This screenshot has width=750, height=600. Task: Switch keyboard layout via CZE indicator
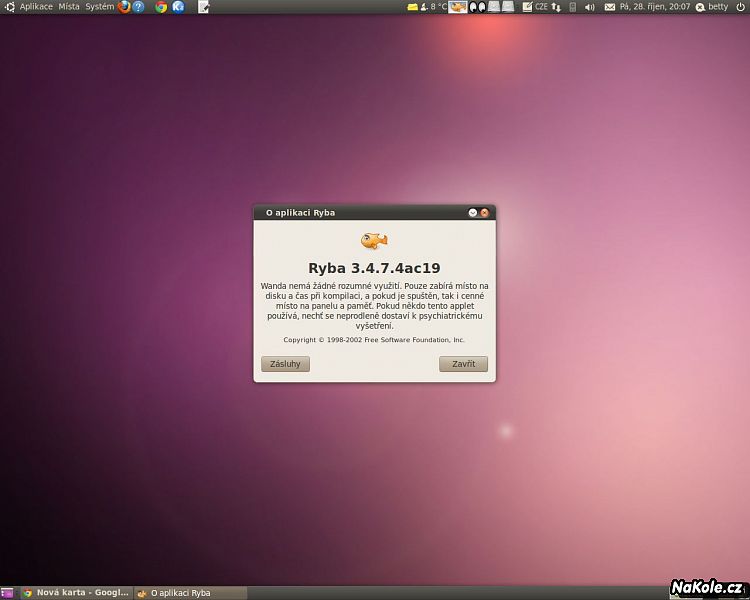point(541,7)
